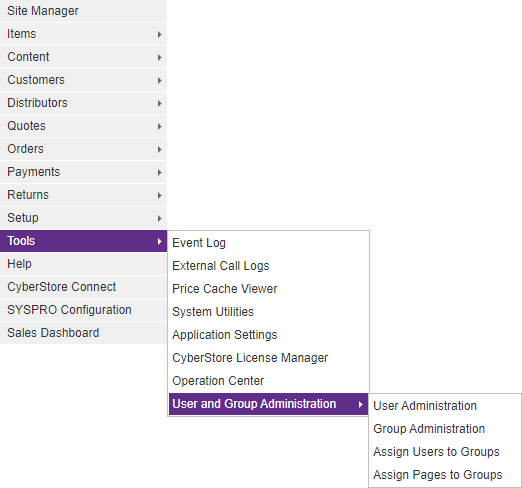Viewport: 522px width, 488px height.
Task: Go to Sales Dashboard
Action: coord(83,333)
